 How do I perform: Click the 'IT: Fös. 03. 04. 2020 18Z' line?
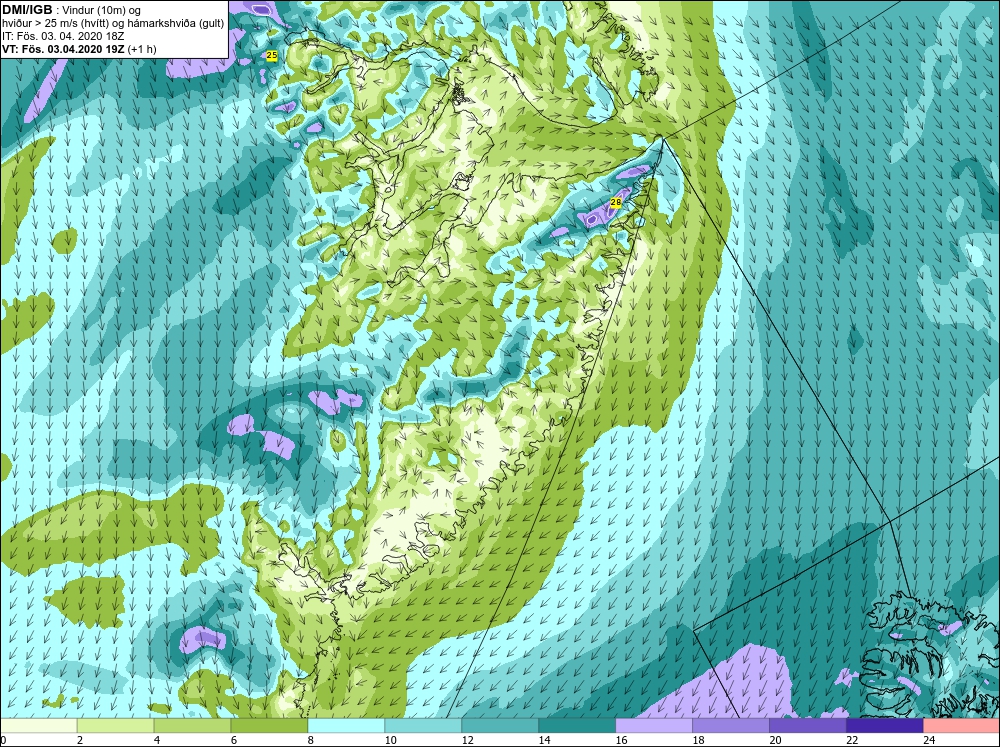(63, 36)
